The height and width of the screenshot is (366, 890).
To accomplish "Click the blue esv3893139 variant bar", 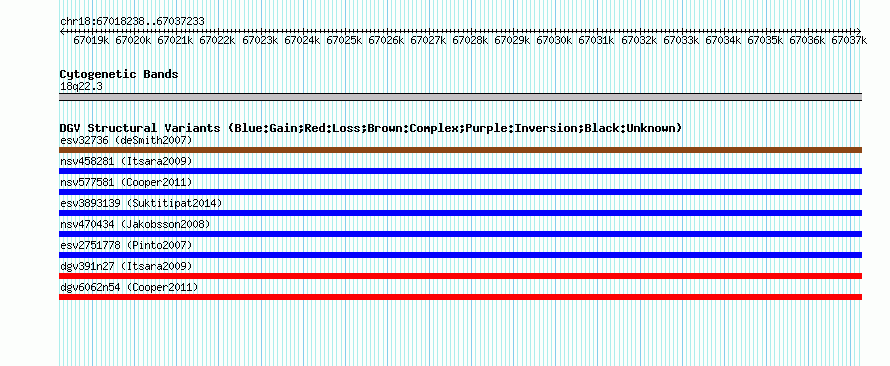I will coord(460,213).
